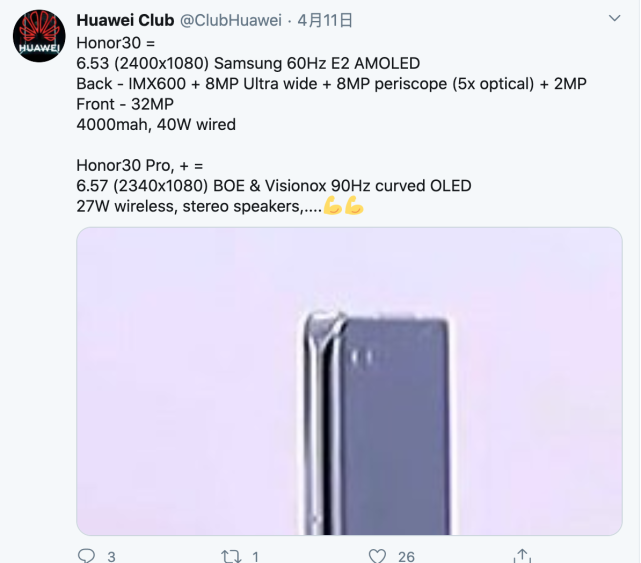Click the share upload icon
Viewport: 641px width, 563px height.
[522, 556]
